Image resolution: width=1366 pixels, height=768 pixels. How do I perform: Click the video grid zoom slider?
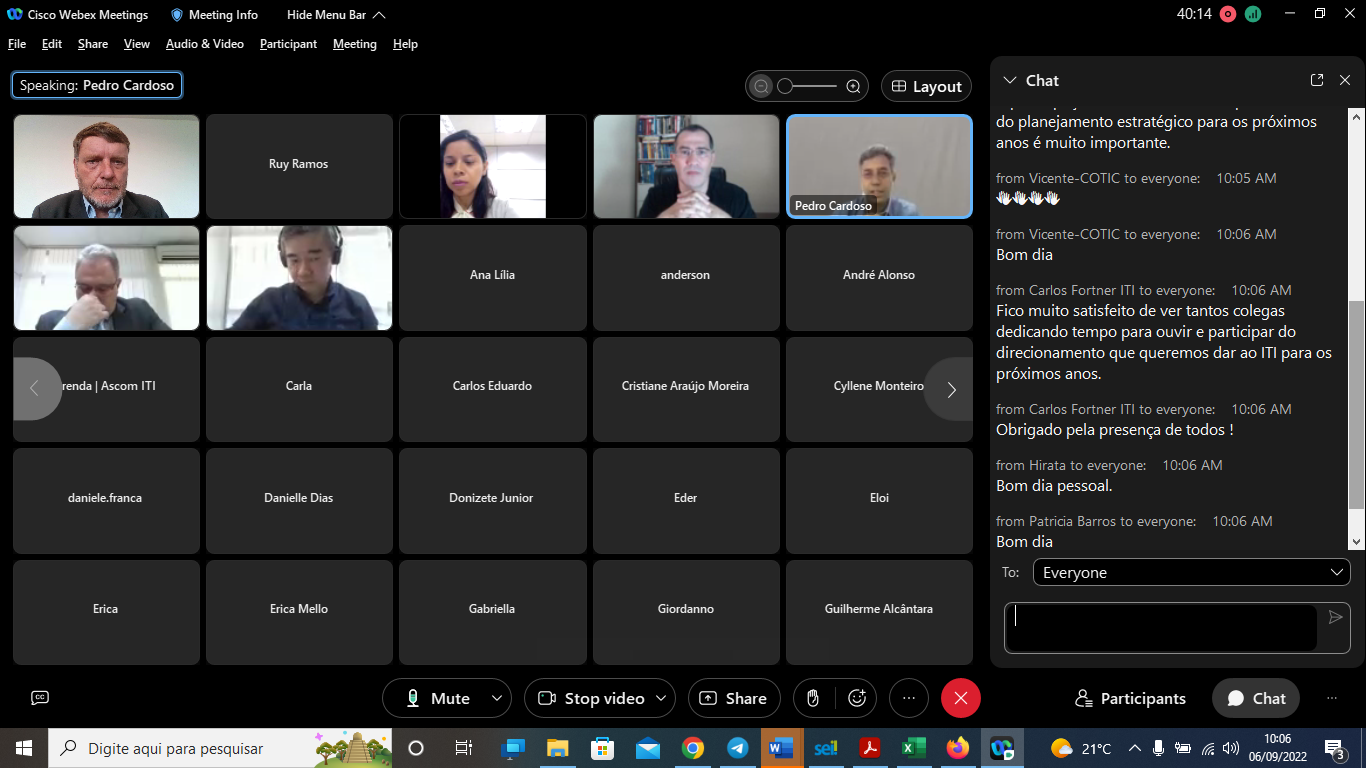[807, 87]
